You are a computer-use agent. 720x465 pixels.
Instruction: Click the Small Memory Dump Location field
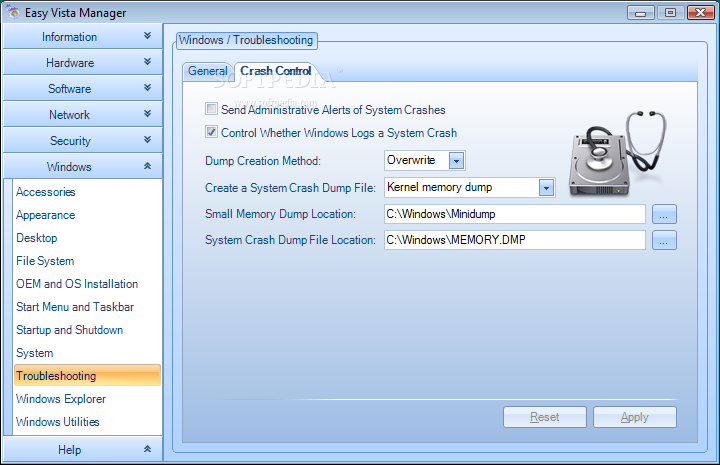point(515,214)
